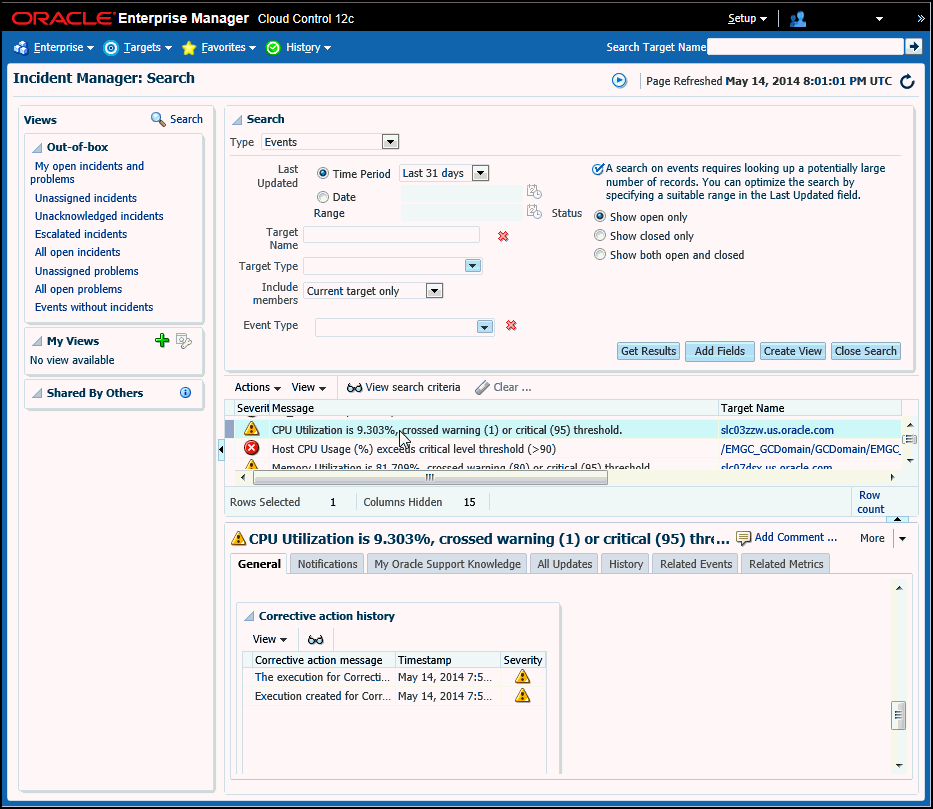Click the page refresh icon
This screenshot has width=933, height=809.
[x=907, y=81]
